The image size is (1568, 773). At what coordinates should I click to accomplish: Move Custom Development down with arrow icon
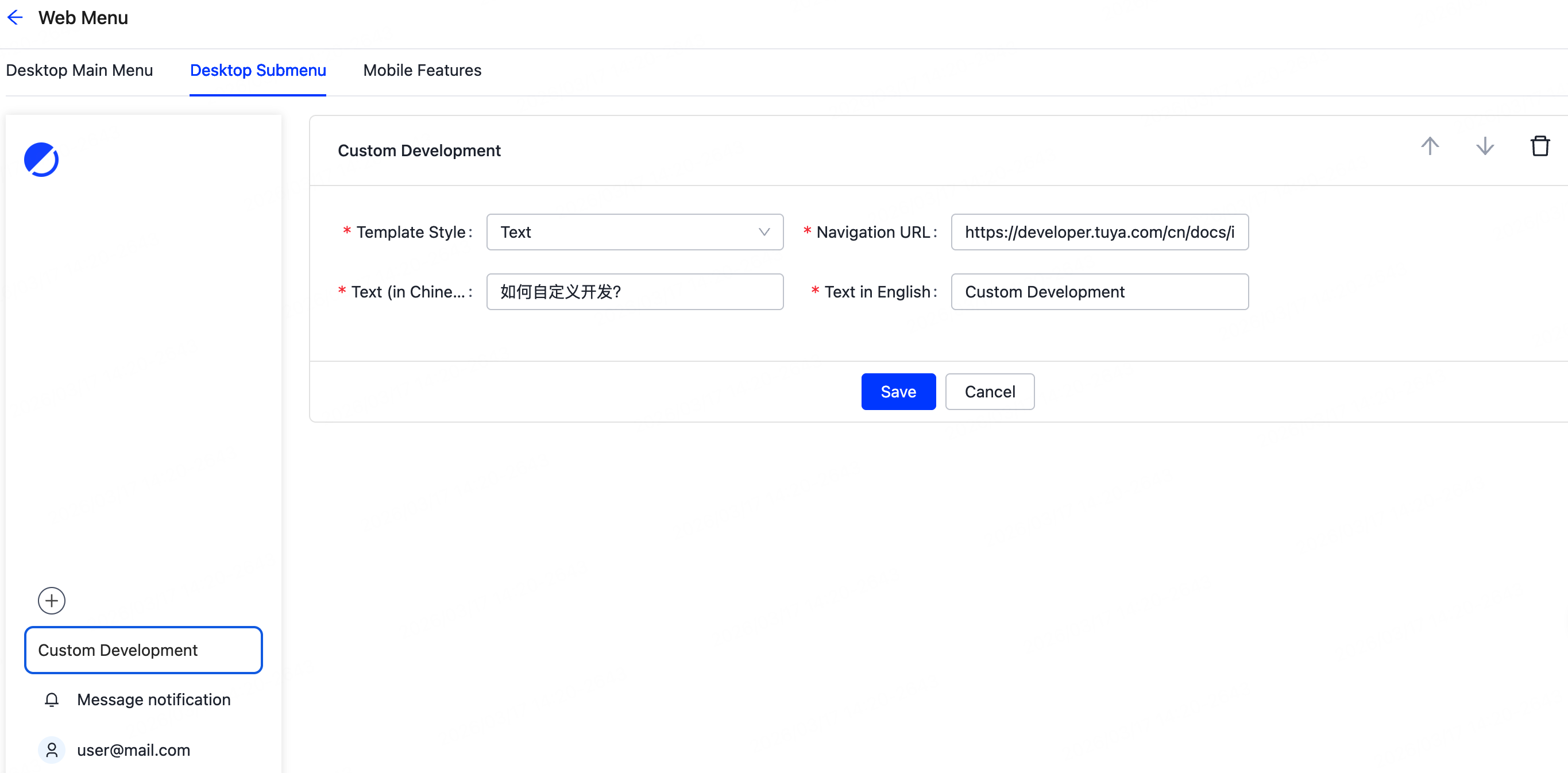click(x=1485, y=146)
